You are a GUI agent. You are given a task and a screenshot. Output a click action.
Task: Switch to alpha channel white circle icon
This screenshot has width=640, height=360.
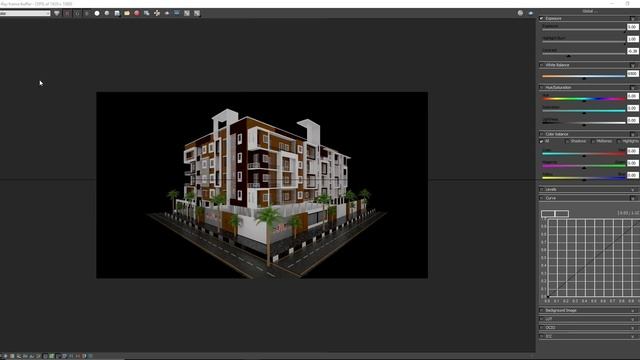(97, 13)
